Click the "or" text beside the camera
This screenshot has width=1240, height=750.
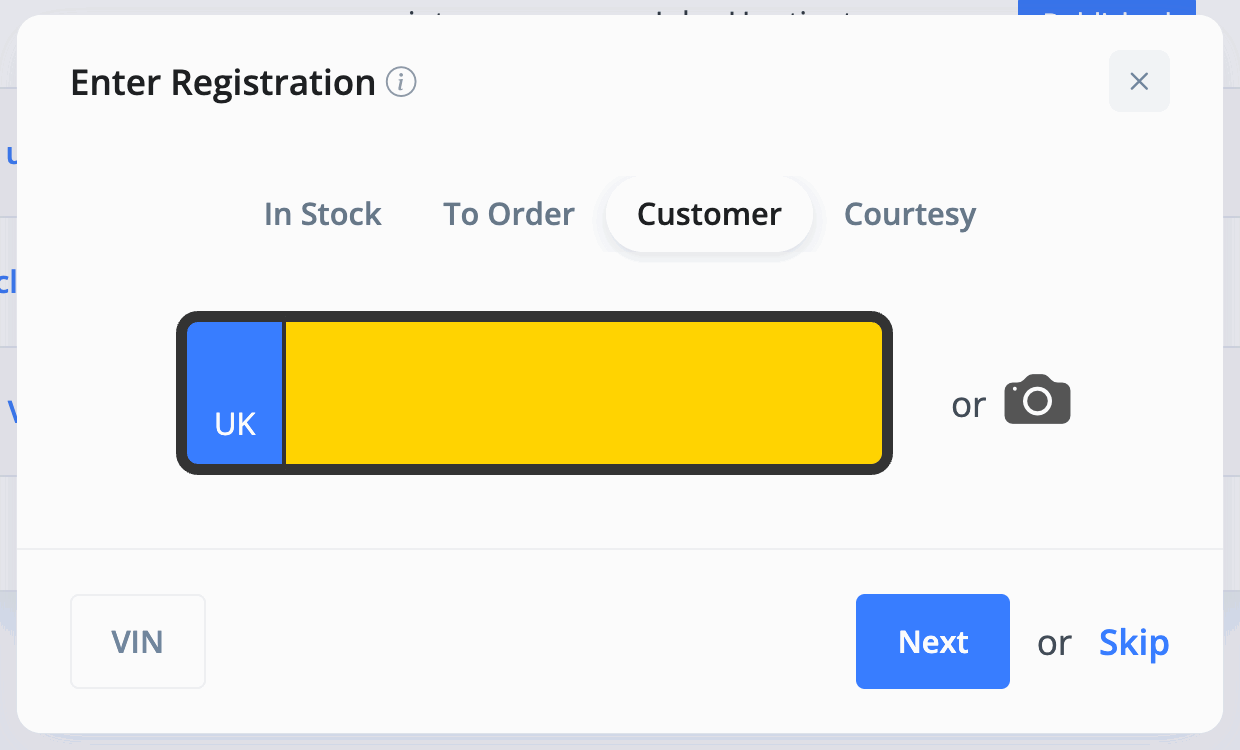[969, 405]
